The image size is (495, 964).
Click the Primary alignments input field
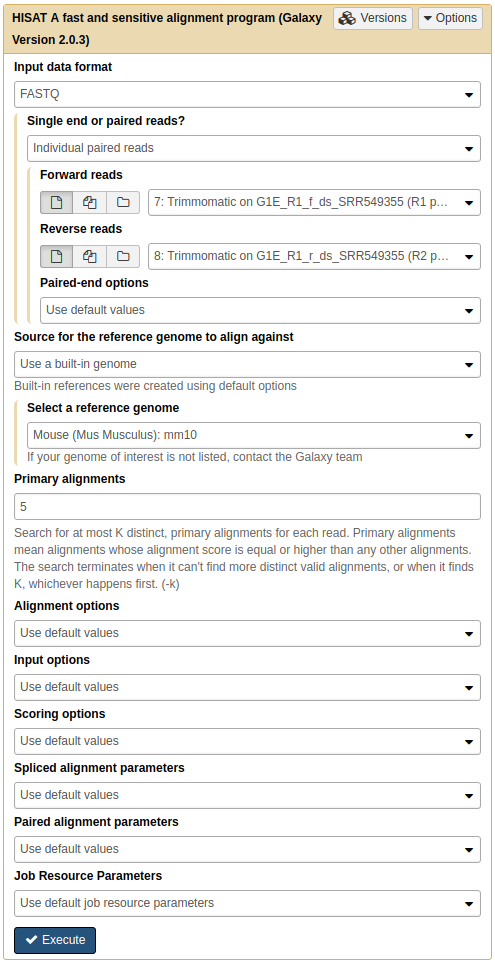247,507
